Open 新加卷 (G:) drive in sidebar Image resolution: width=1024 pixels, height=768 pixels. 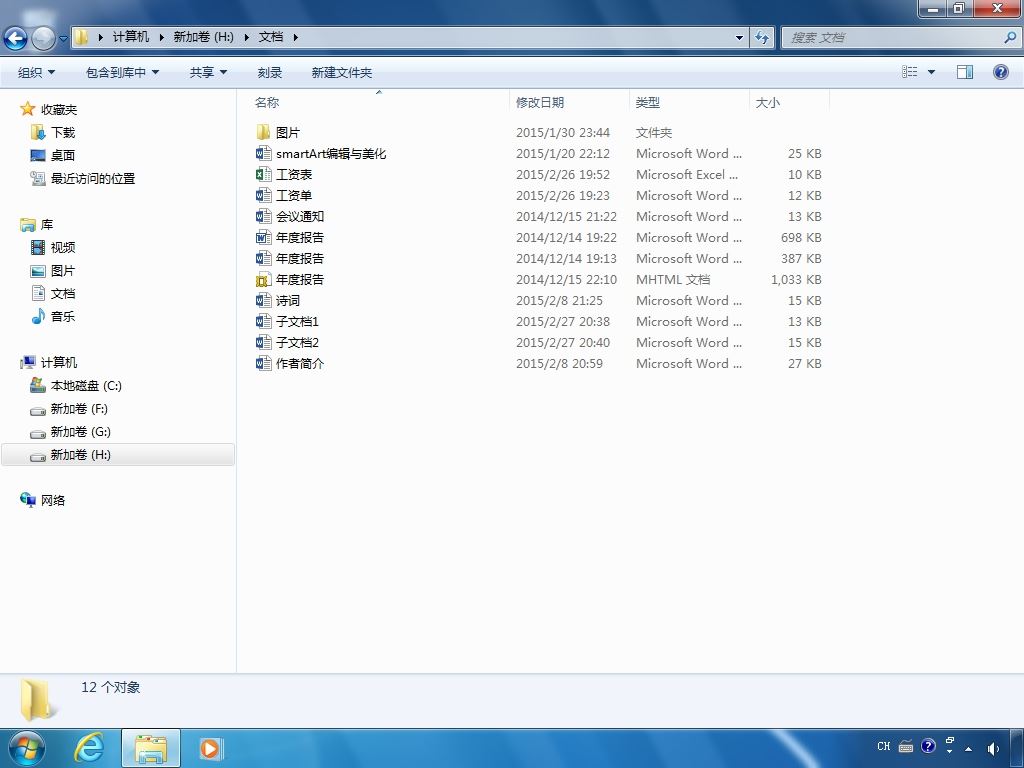click(80, 432)
